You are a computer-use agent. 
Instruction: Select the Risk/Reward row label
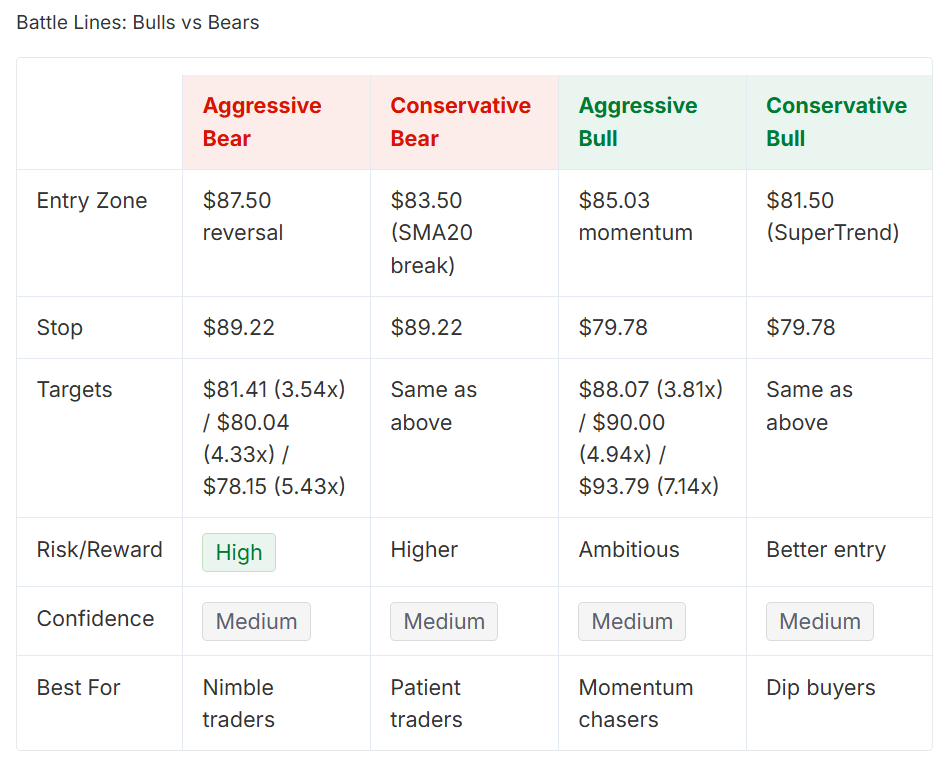point(99,550)
